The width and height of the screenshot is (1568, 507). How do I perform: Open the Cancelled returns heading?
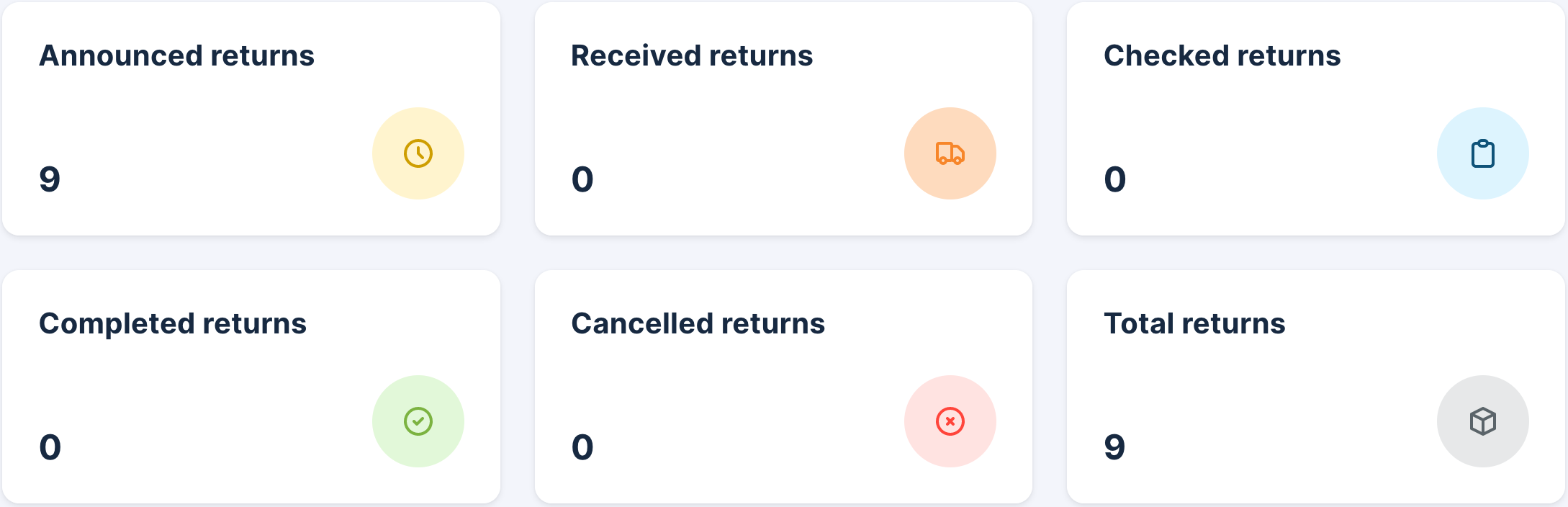pyautogui.click(x=698, y=323)
